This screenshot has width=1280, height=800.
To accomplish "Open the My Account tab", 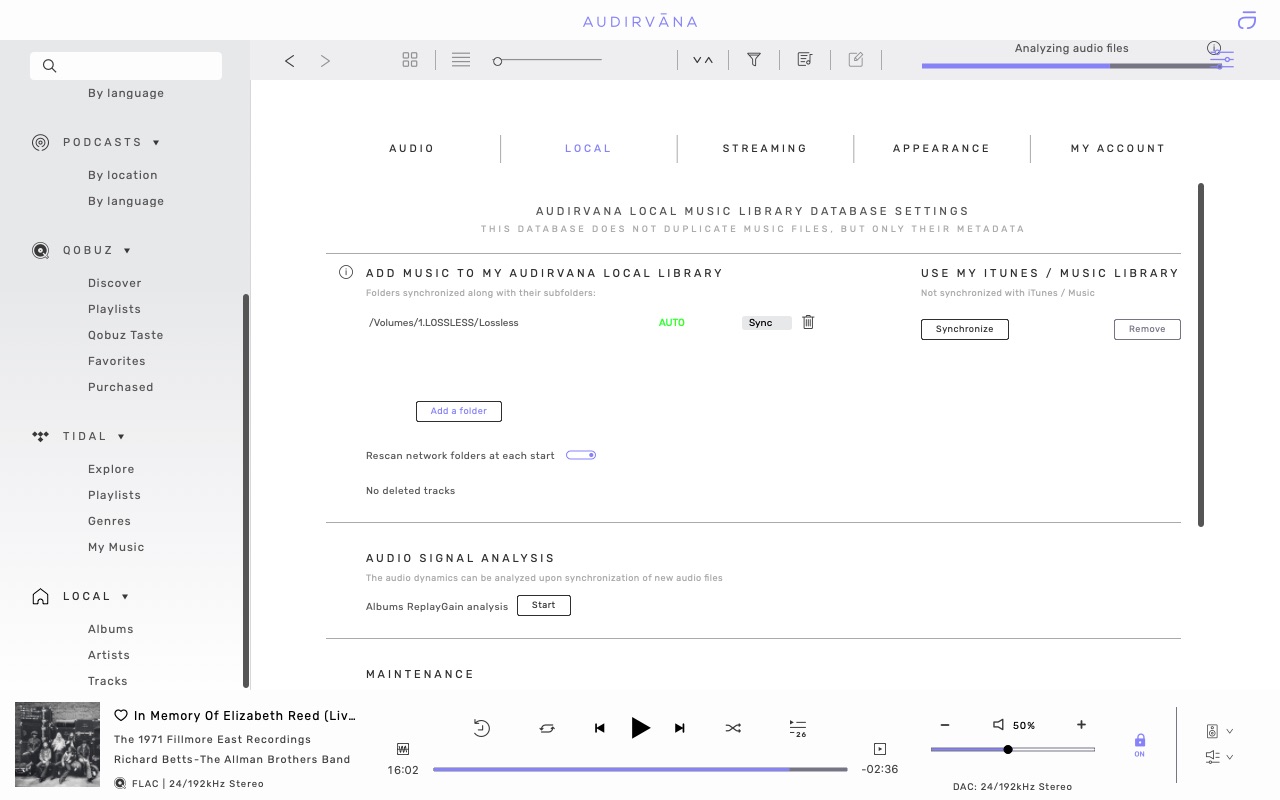I will [x=1118, y=148].
